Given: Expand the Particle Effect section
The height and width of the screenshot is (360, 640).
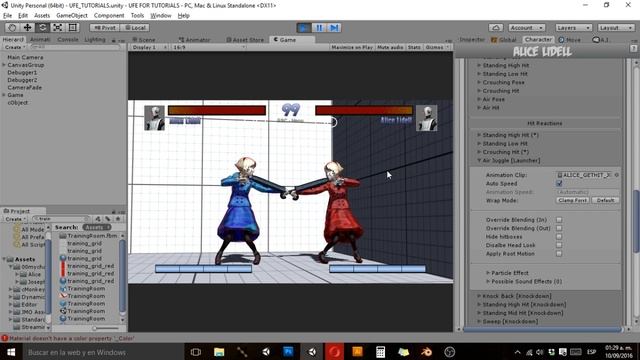Looking at the screenshot, I should 488,273.
